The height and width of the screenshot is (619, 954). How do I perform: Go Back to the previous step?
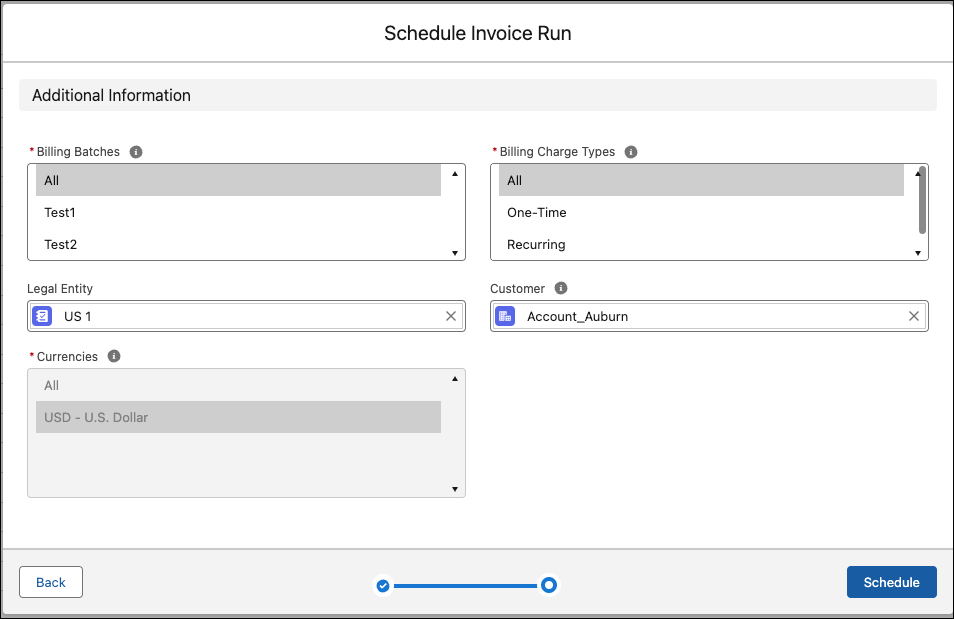(x=51, y=582)
